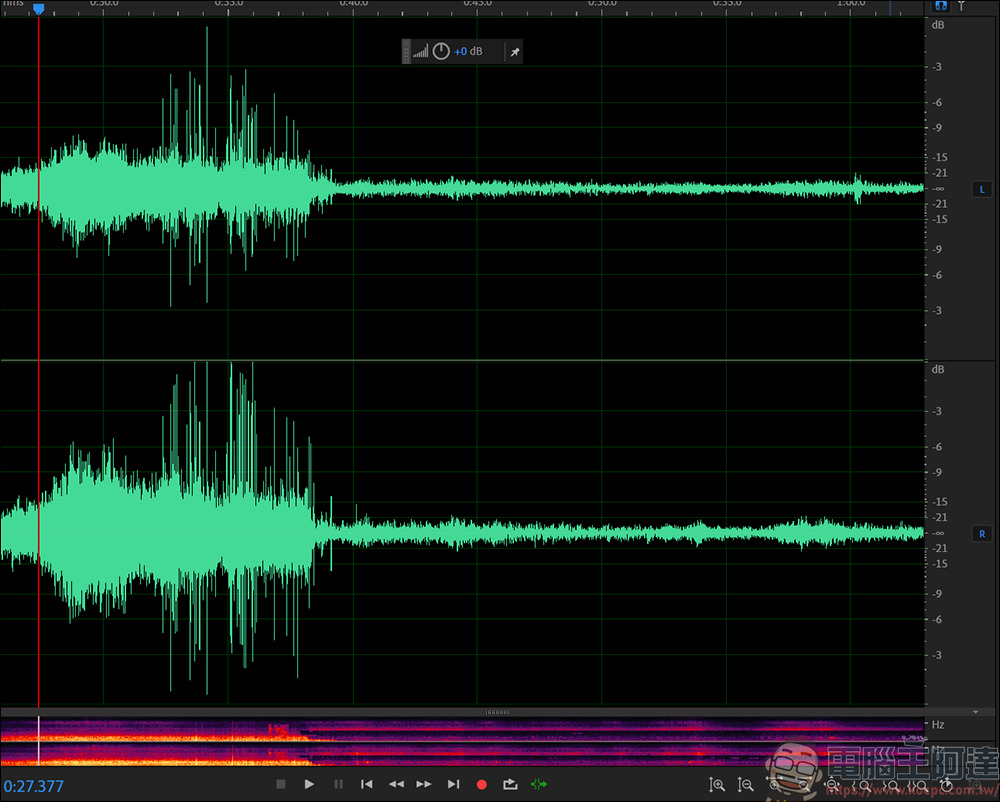Click the blue playhead marker on timeline
This screenshot has height=802, width=1000.
pos(38,8)
